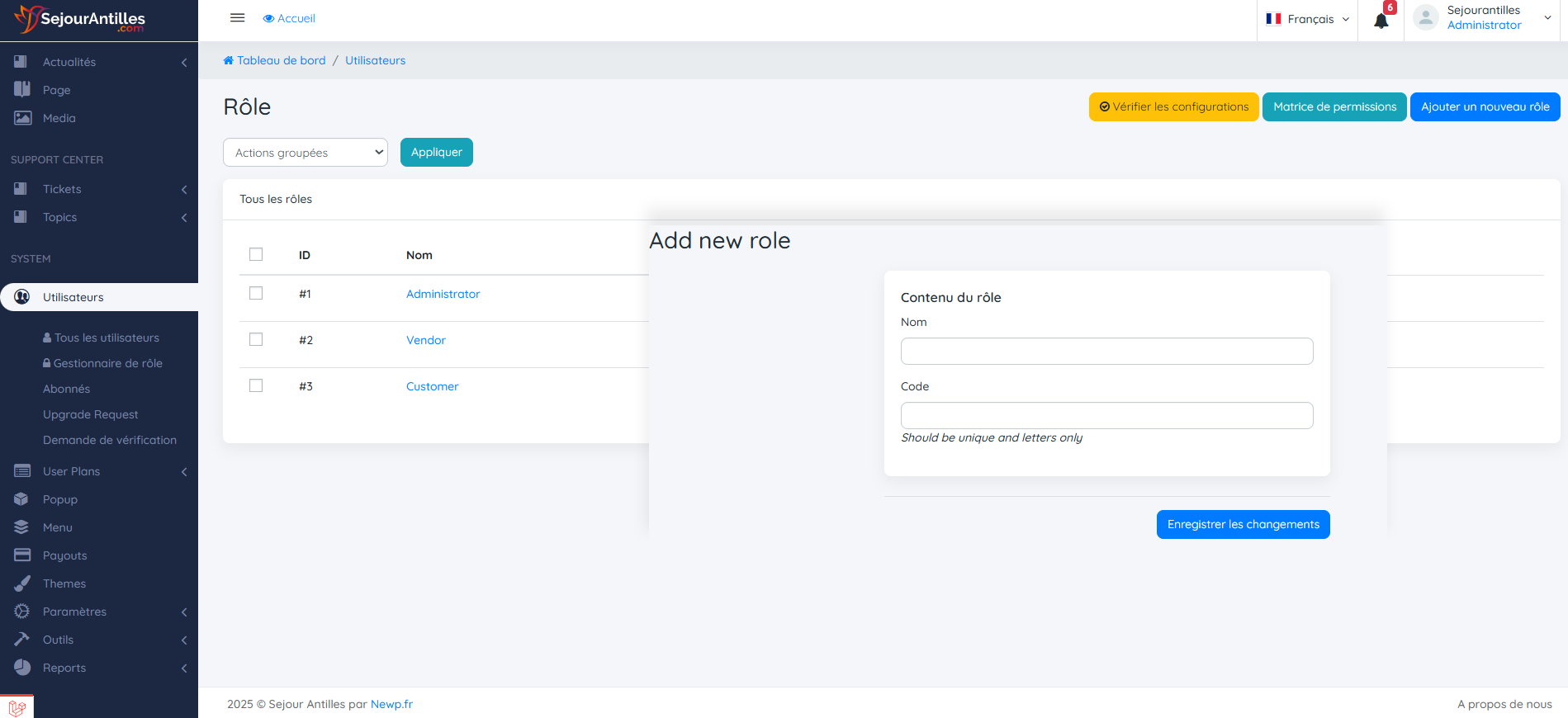Image resolution: width=1568 pixels, height=718 pixels.
Task: Click the Themes paintbrush icon
Action: pyautogui.click(x=22, y=583)
